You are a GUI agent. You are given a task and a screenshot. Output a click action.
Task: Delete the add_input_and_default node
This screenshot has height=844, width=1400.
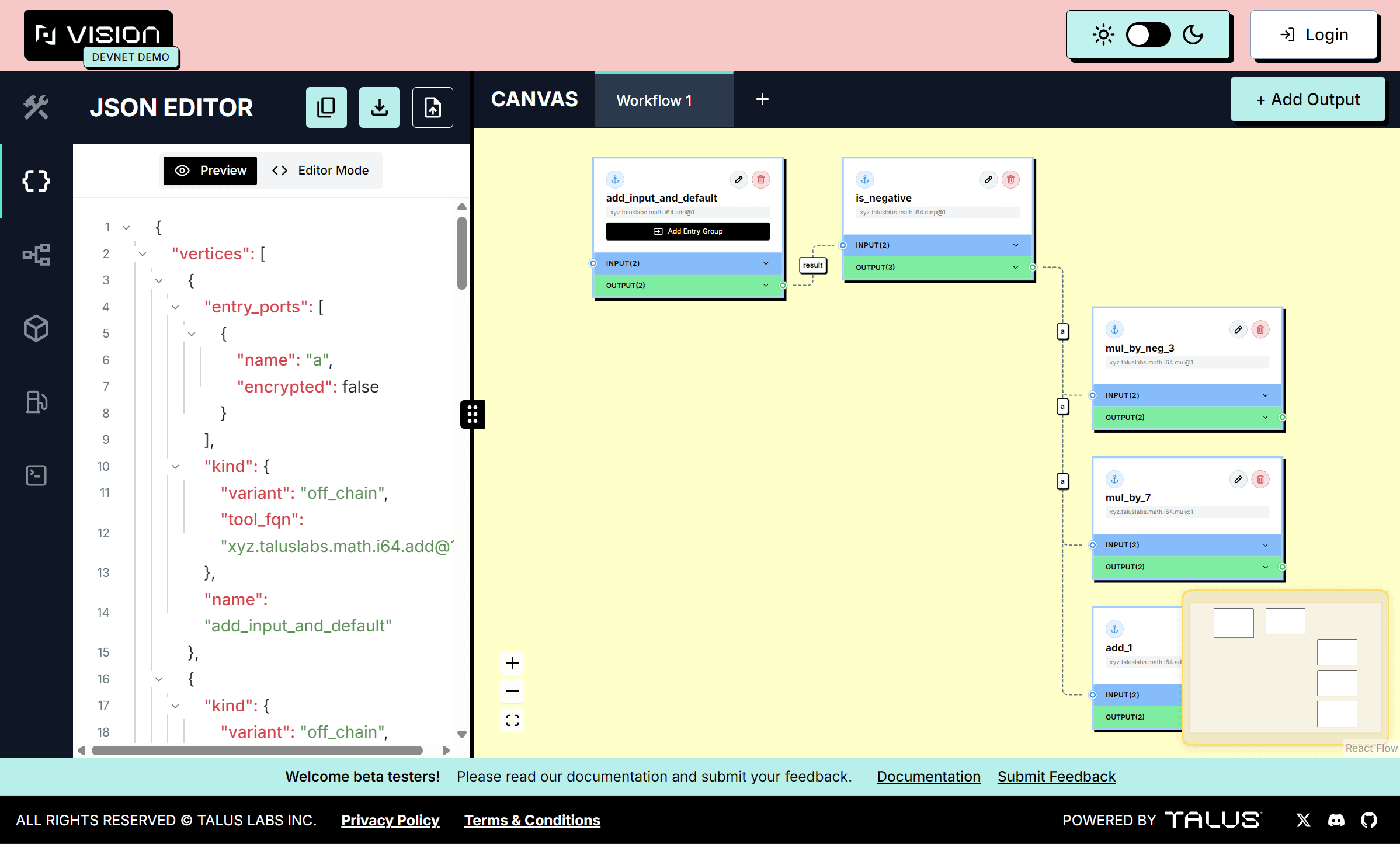[x=761, y=180]
